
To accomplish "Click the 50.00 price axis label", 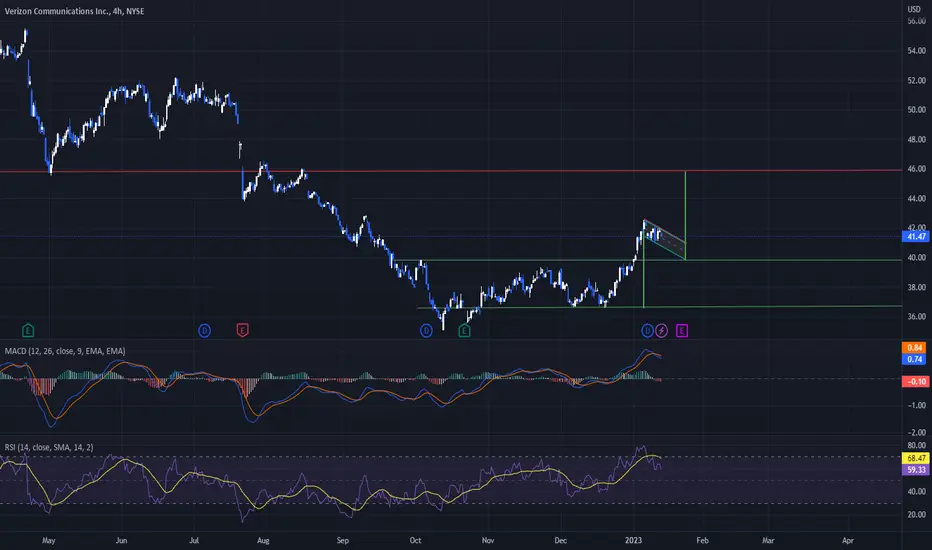I will (x=916, y=109).
